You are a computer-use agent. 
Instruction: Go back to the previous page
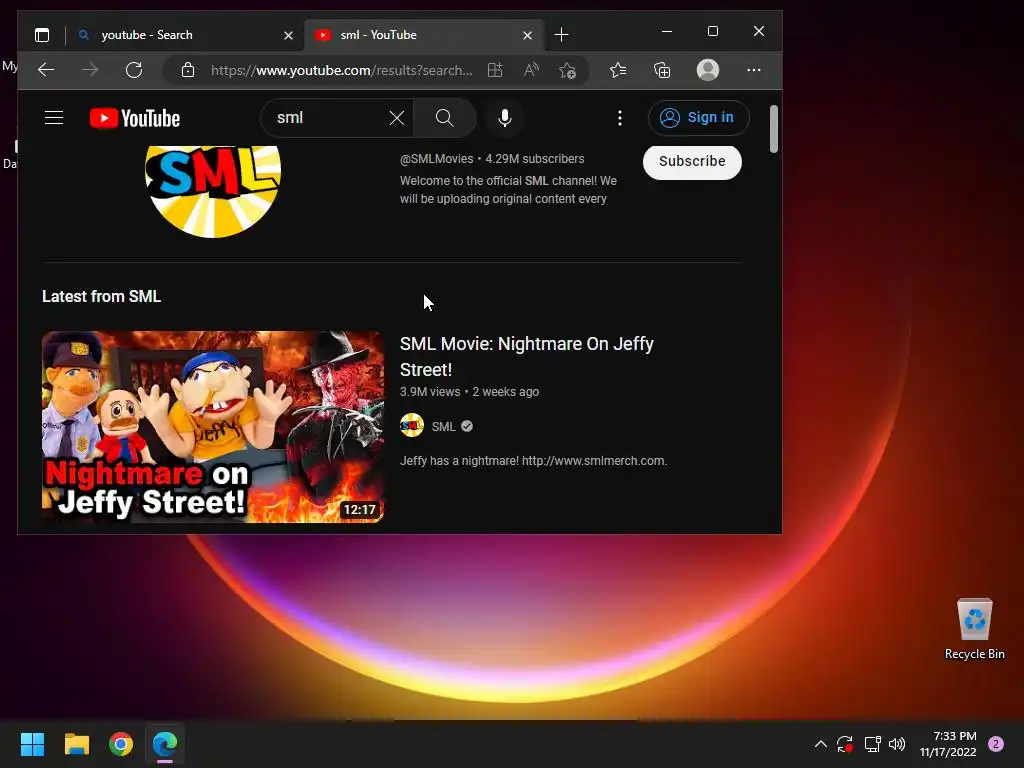pyautogui.click(x=46, y=70)
